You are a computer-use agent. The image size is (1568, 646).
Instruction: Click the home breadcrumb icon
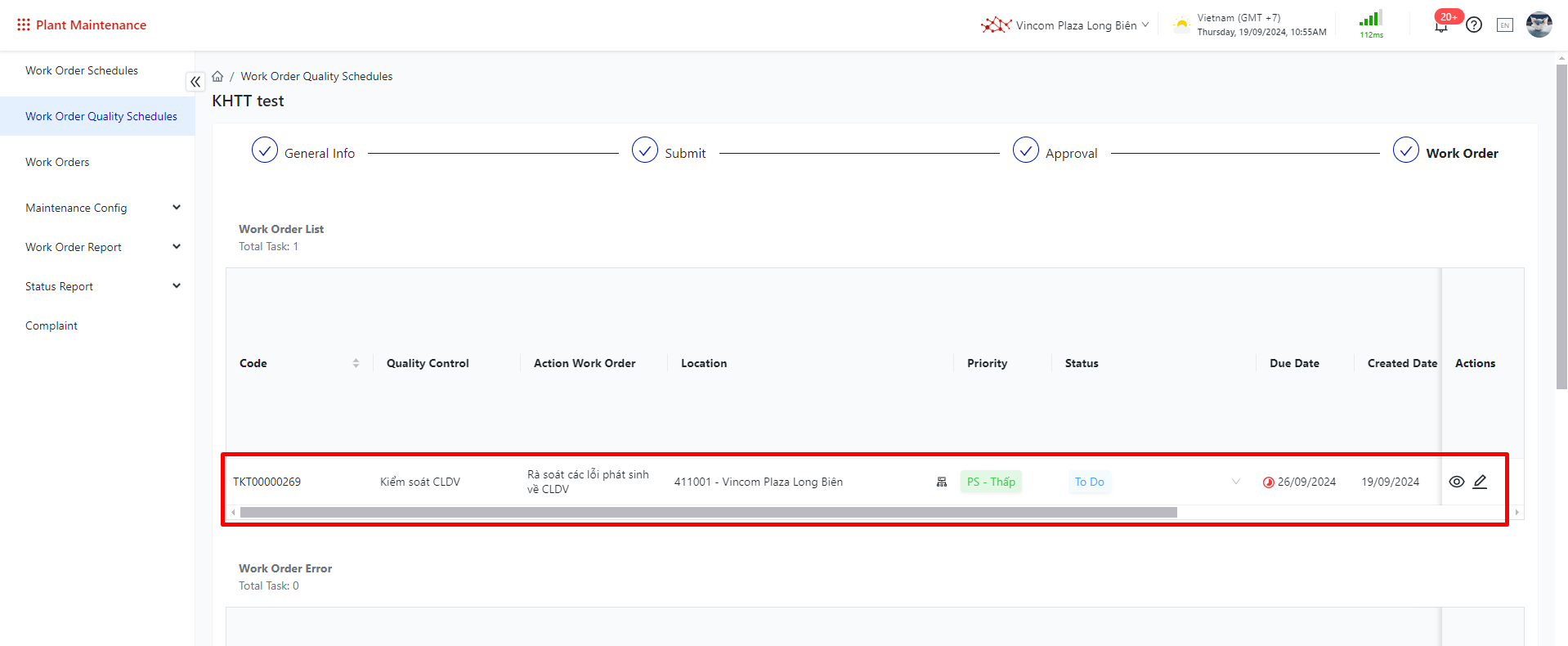pos(217,76)
